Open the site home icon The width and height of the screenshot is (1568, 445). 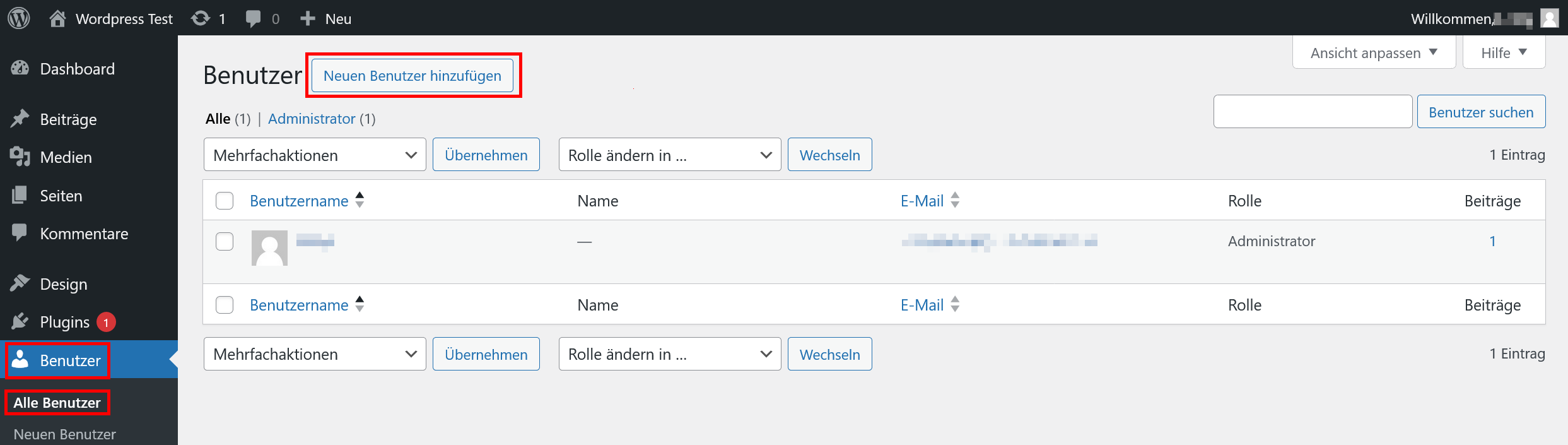tap(57, 18)
